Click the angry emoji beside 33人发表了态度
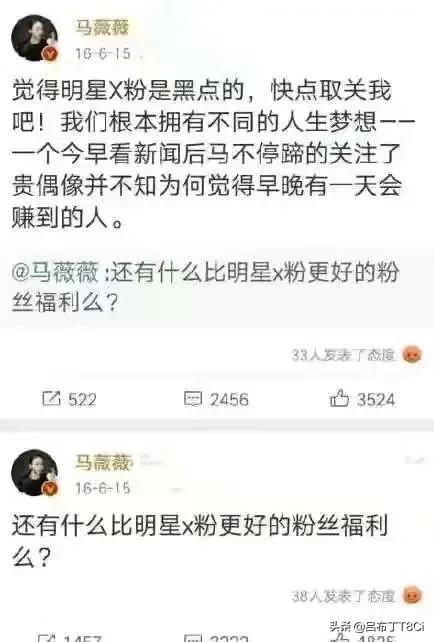Viewport: 434px width, 642px height. tap(412, 355)
